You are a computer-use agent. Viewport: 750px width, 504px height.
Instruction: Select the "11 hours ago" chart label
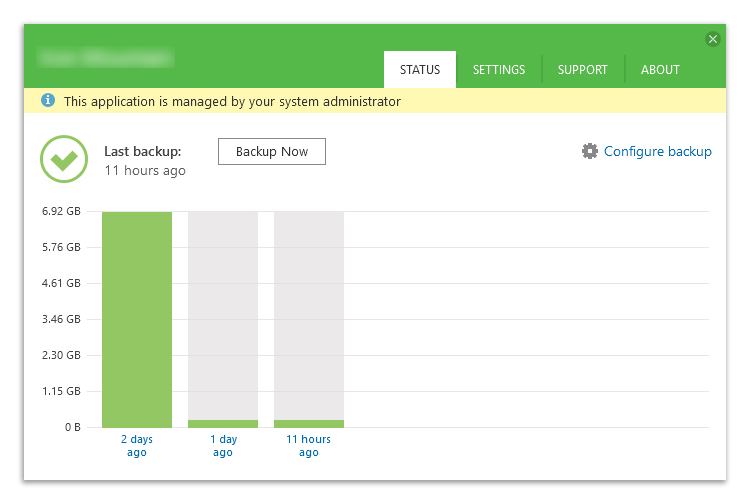pos(309,446)
